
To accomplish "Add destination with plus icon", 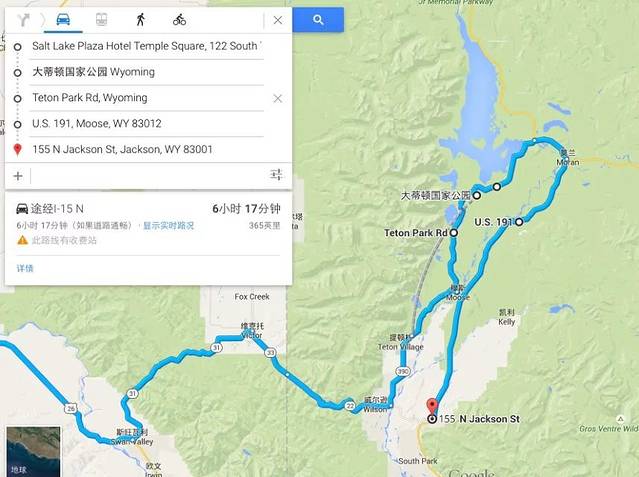I will 18,176.
